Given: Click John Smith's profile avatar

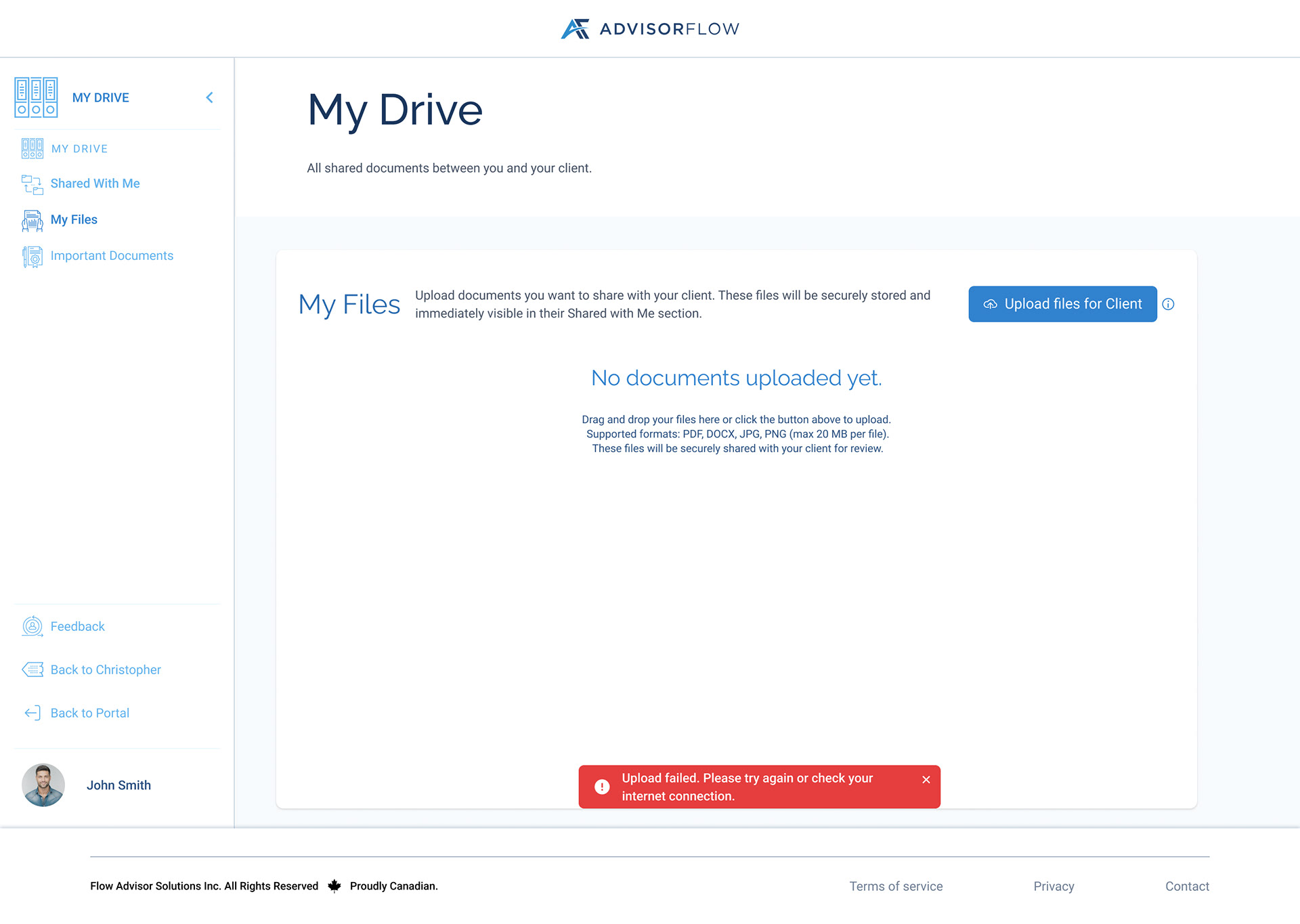Looking at the screenshot, I should (43, 785).
